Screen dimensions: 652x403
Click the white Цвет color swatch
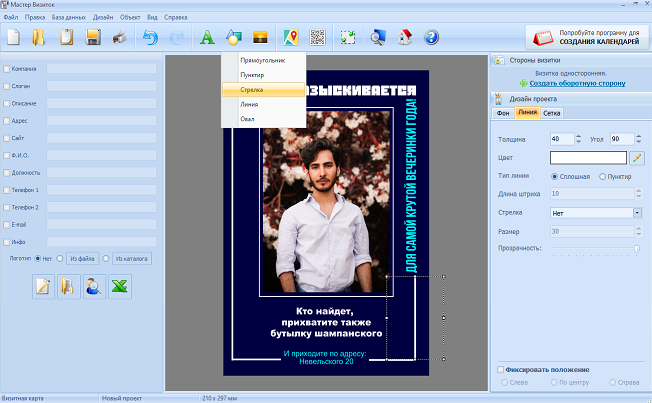point(588,158)
